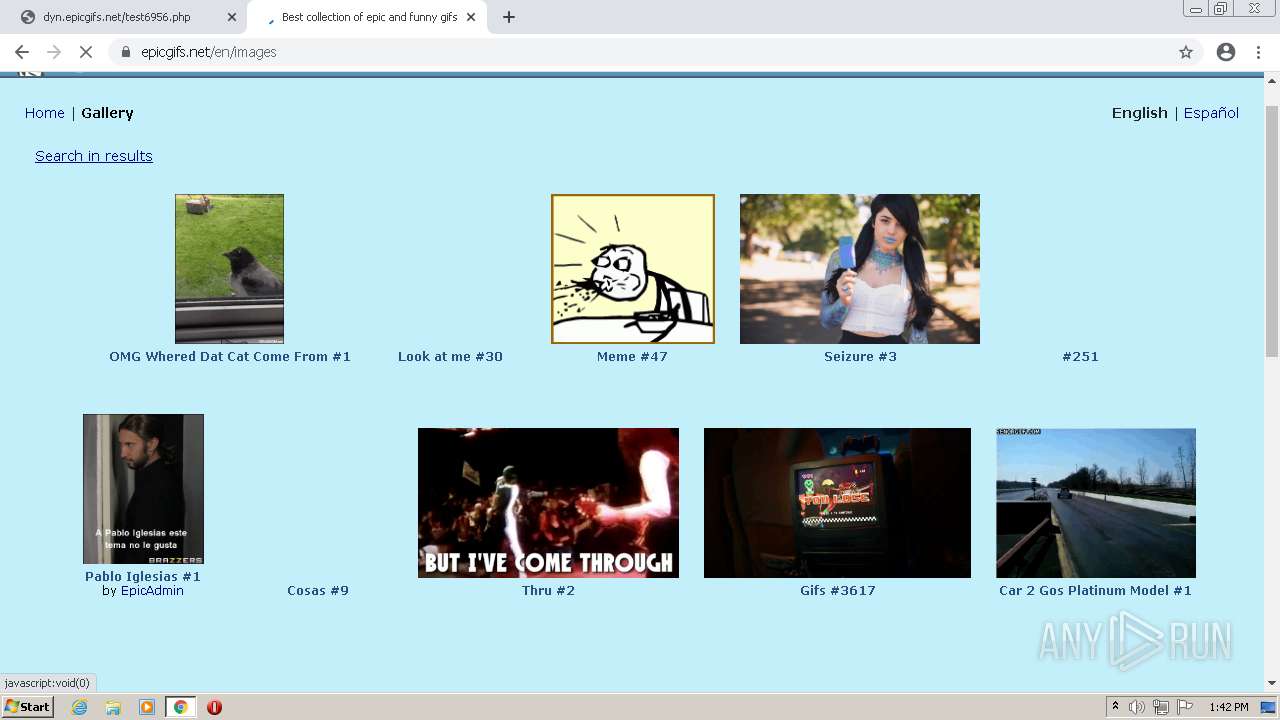Open the EpicAdmin author link
1280x720 pixels.
152,591
